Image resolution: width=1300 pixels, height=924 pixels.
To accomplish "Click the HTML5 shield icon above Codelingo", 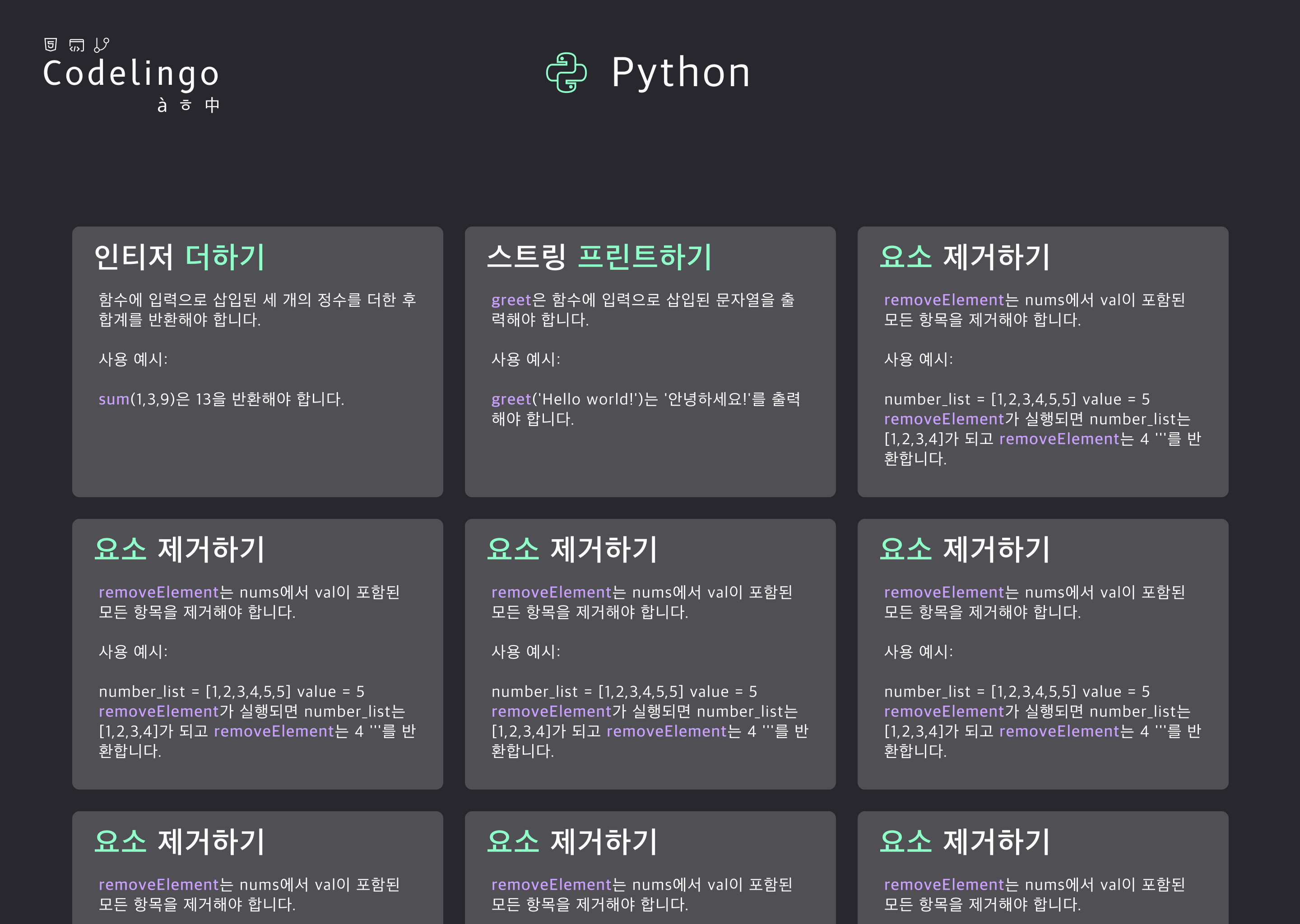I will pyautogui.click(x=51, y=44).
